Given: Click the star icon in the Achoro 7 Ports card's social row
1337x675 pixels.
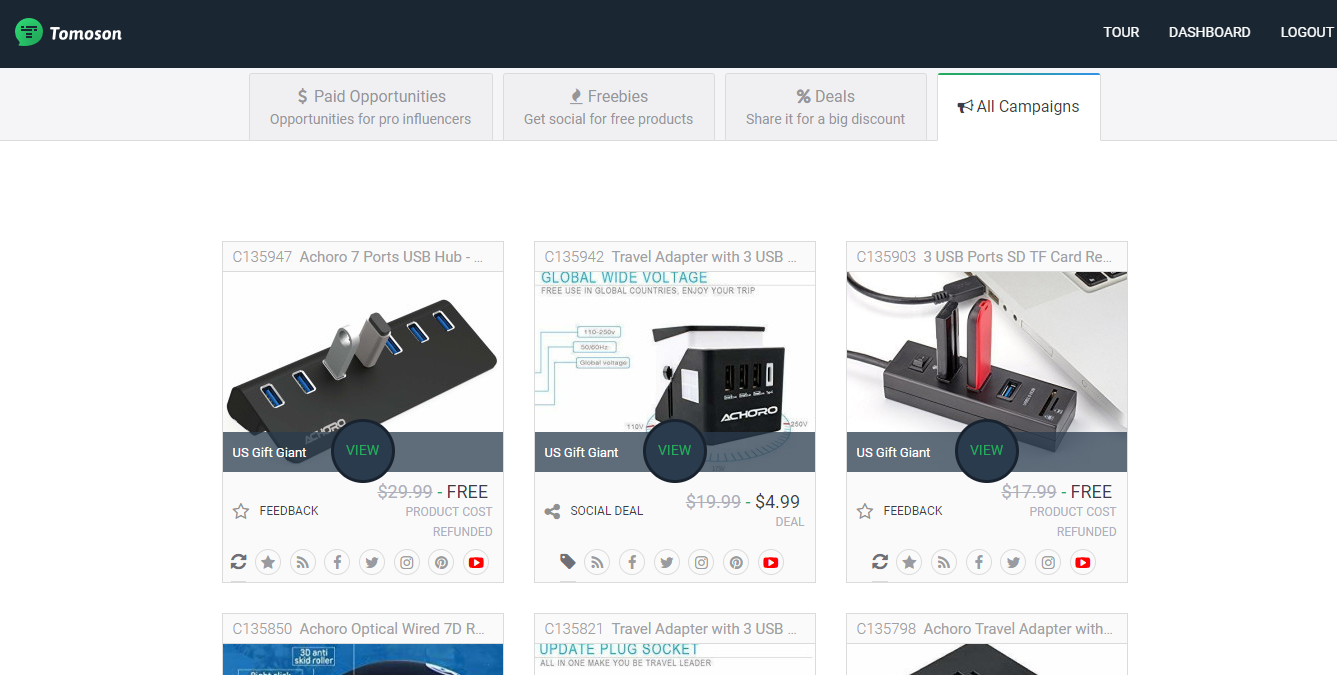Looking at the screenshot, I should coord(268,563).
